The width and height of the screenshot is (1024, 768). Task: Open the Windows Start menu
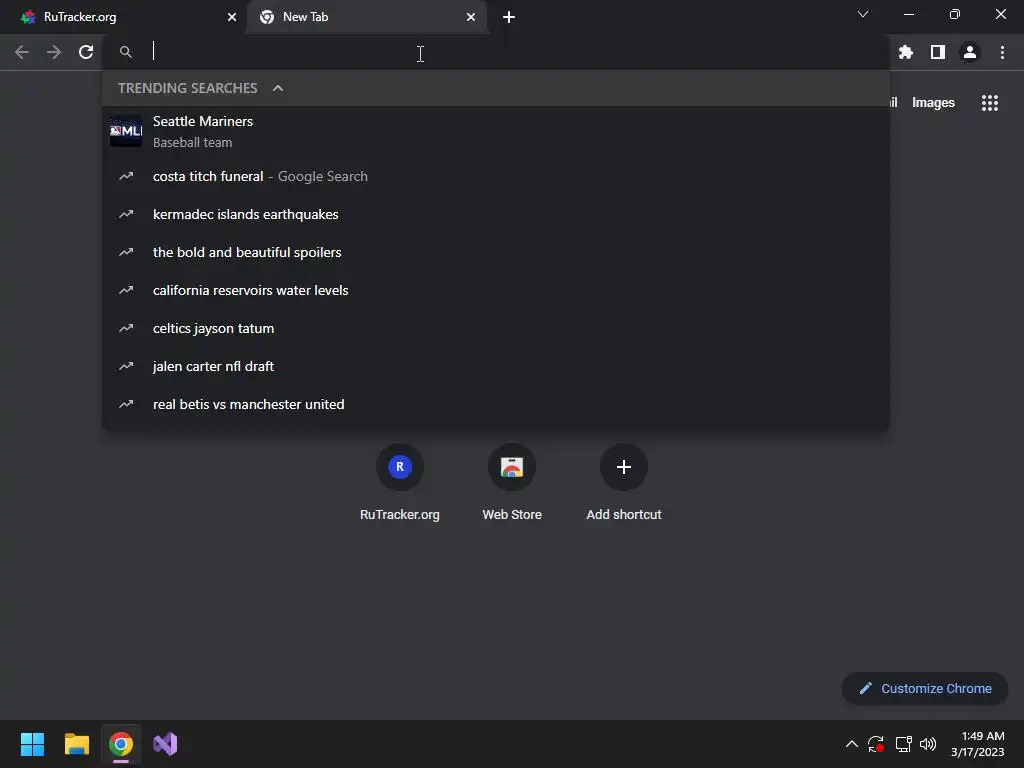(32, 744)
